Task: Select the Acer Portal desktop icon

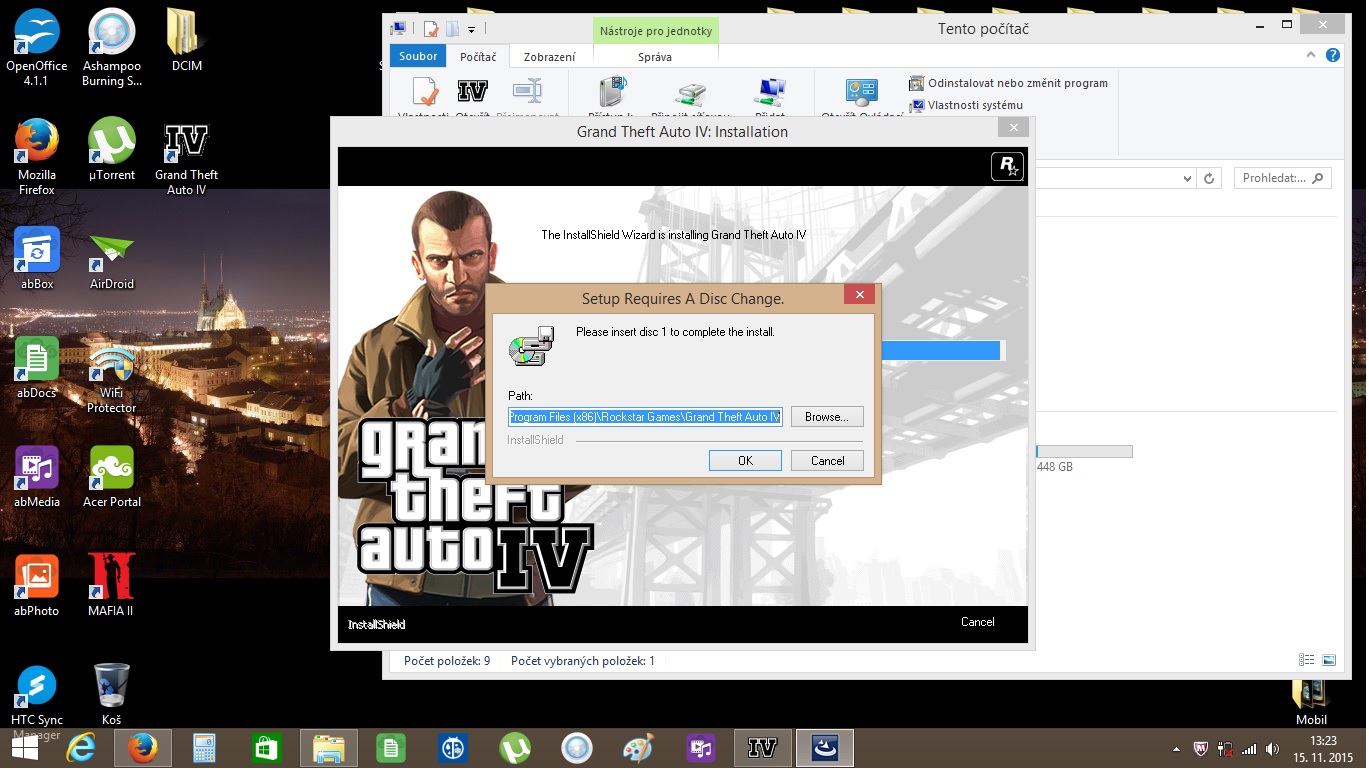Action: point(112,476)
